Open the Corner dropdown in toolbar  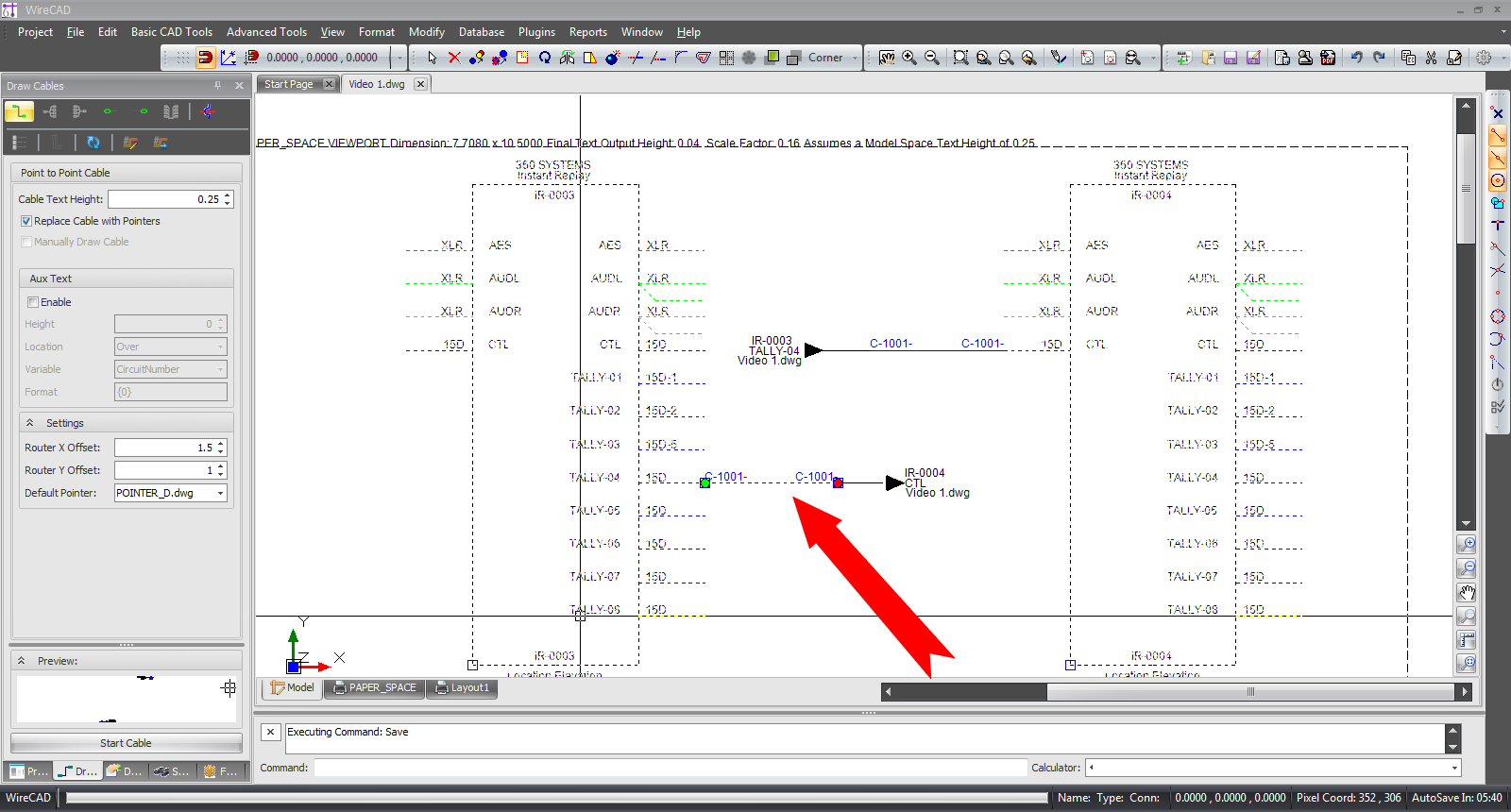[856, 58]
